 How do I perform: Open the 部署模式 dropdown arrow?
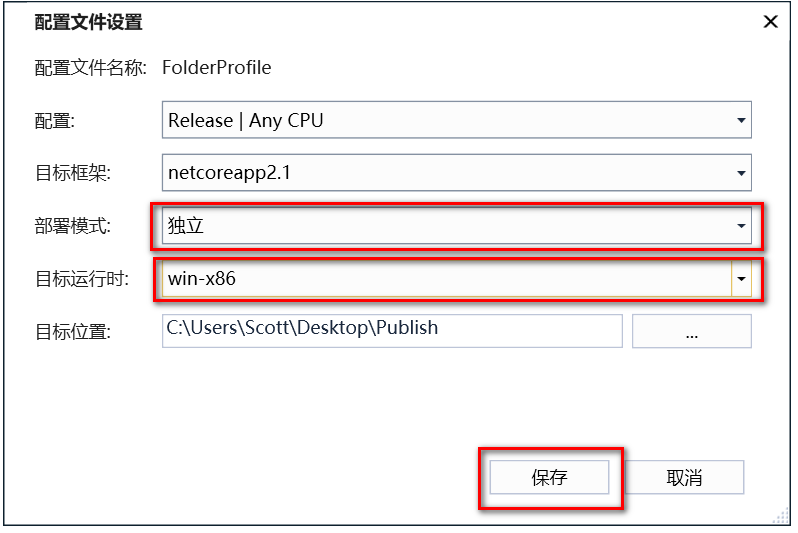[x=741, y=226]
